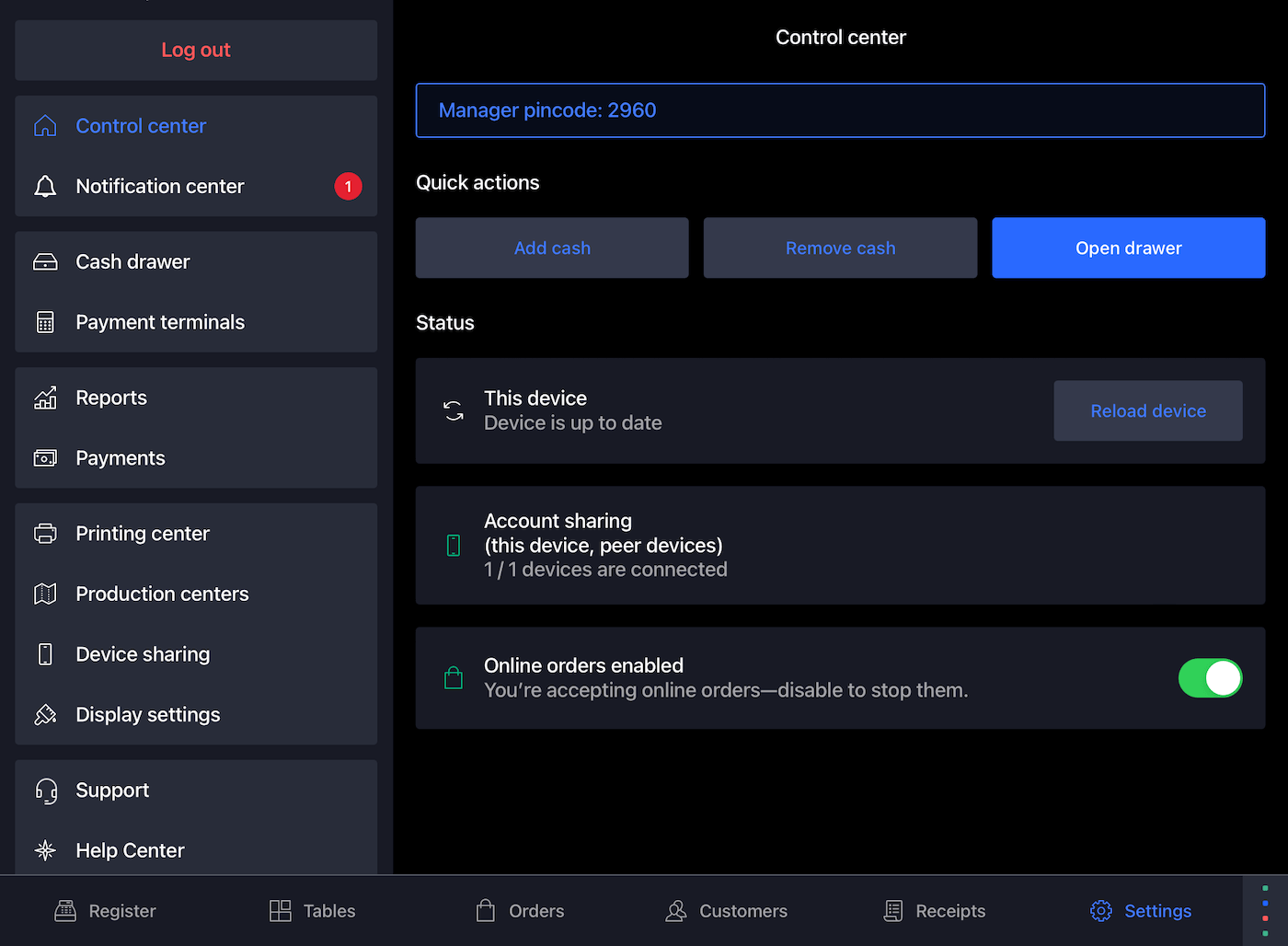Open the Receipts tab
The height and width of the screenshot is (946, 1288).
pyautogui.click(x=934, y=911)
